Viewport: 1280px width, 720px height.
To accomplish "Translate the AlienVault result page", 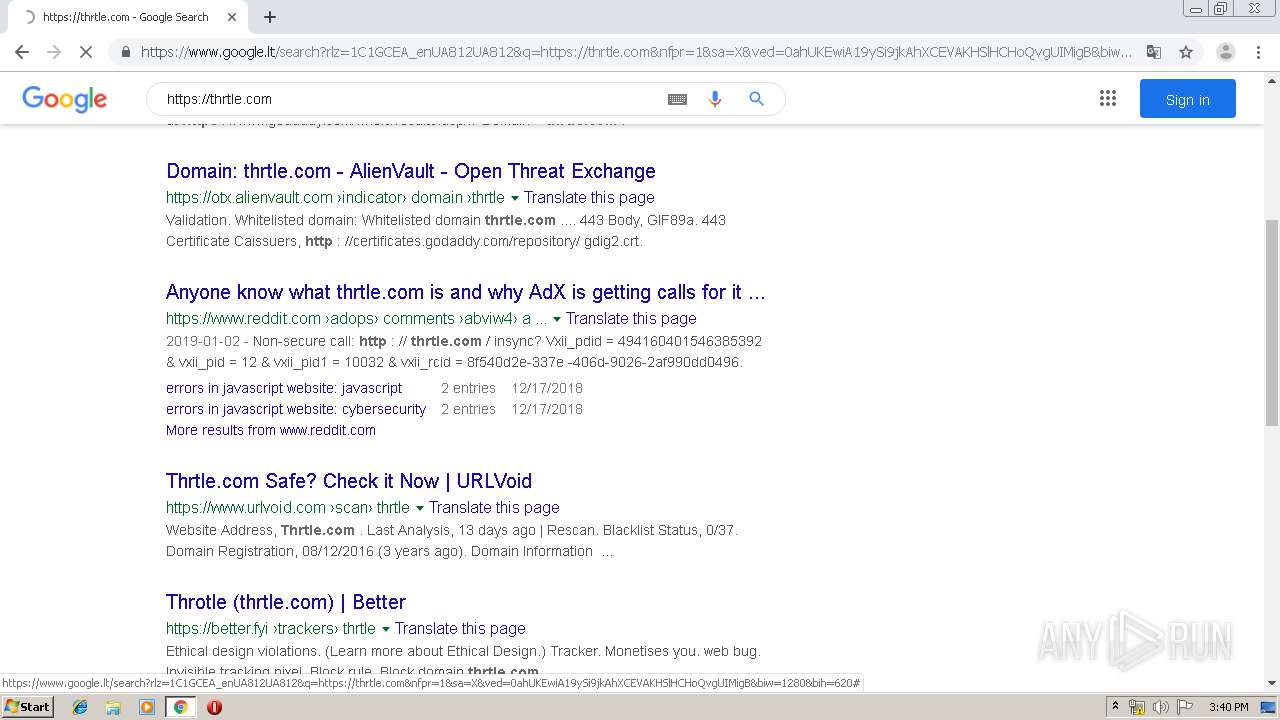I will (x=589, y=198).
